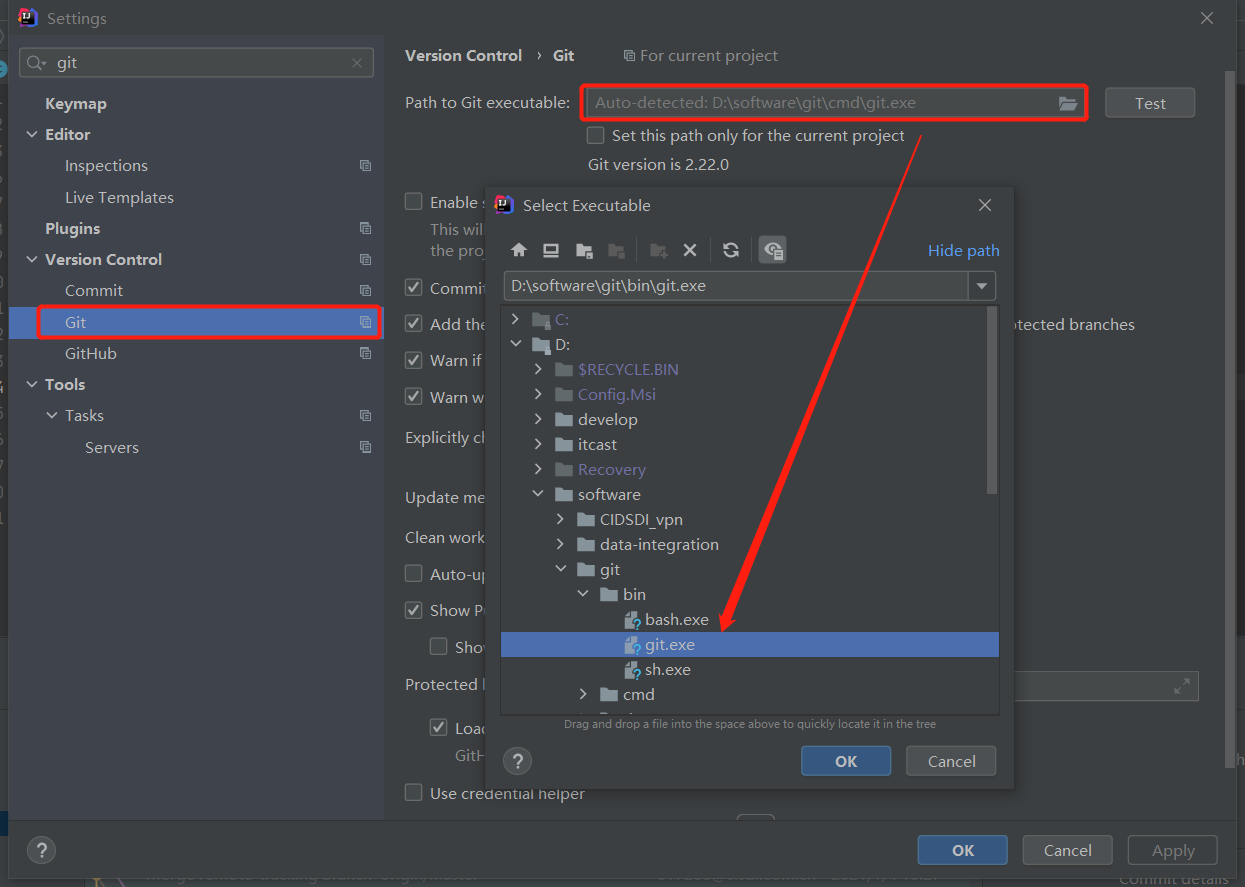1245x887 pixels.
Task: Clear the settings search field with X
Action: (x=357, y=63)
